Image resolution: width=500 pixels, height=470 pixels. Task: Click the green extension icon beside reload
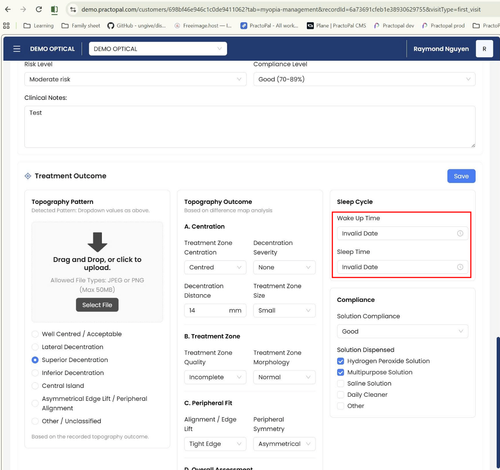(x=54, y=10)
